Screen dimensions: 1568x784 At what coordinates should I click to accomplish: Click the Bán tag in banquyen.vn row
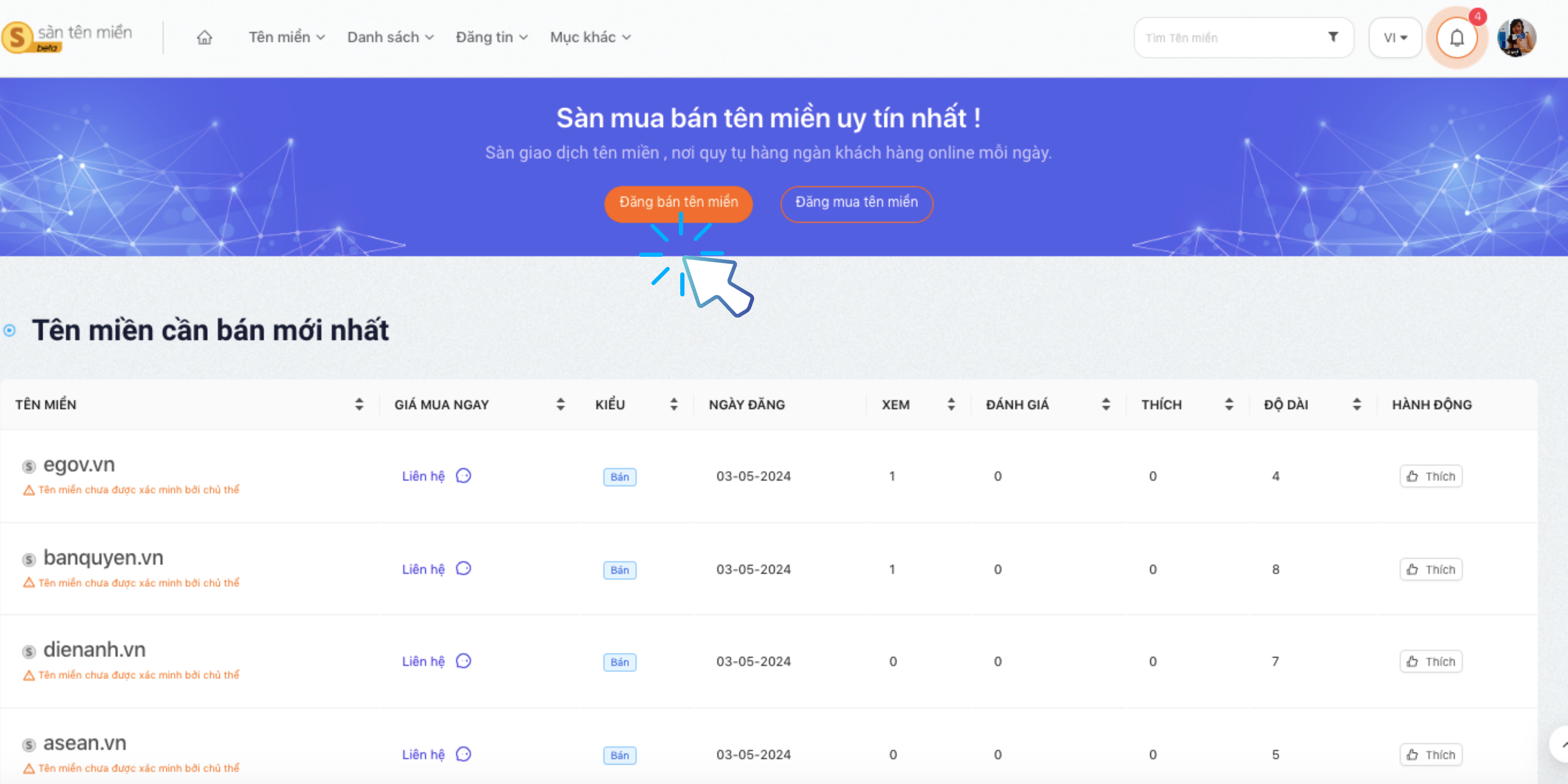[620, 570]
